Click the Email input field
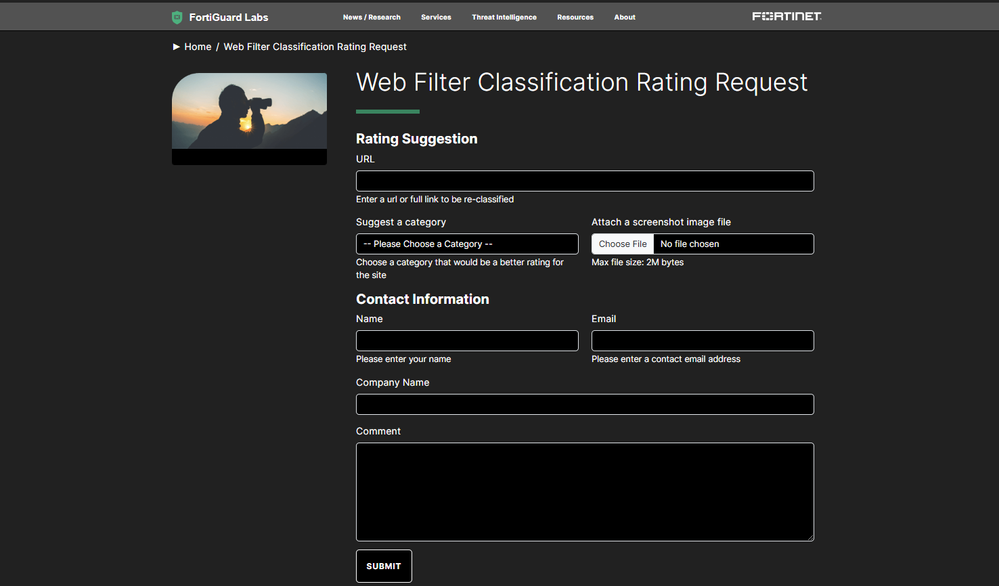Viewport: 999px width, 586px height. click(x=702, y=341)
